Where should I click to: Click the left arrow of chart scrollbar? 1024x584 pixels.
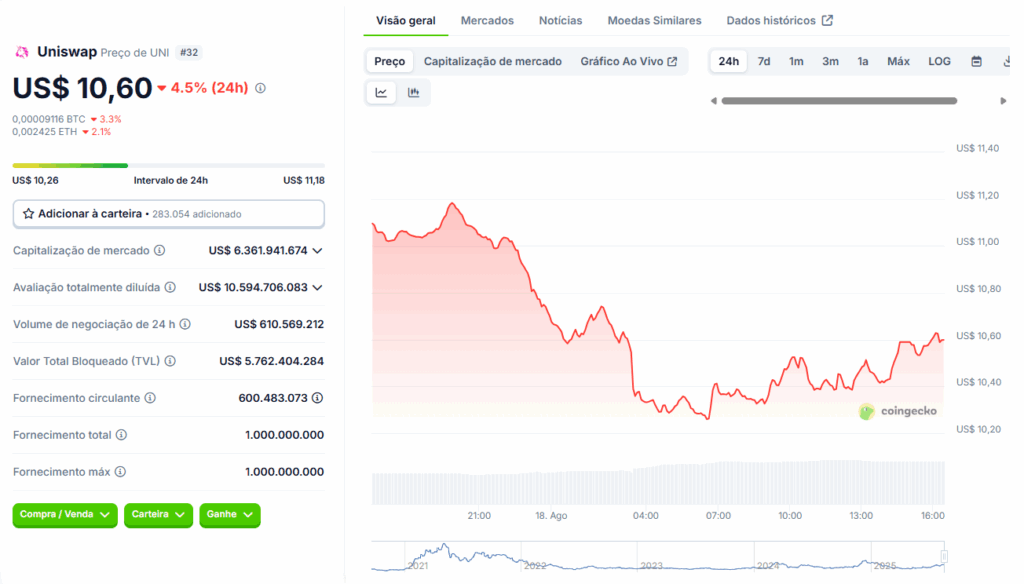coord(714,101)
